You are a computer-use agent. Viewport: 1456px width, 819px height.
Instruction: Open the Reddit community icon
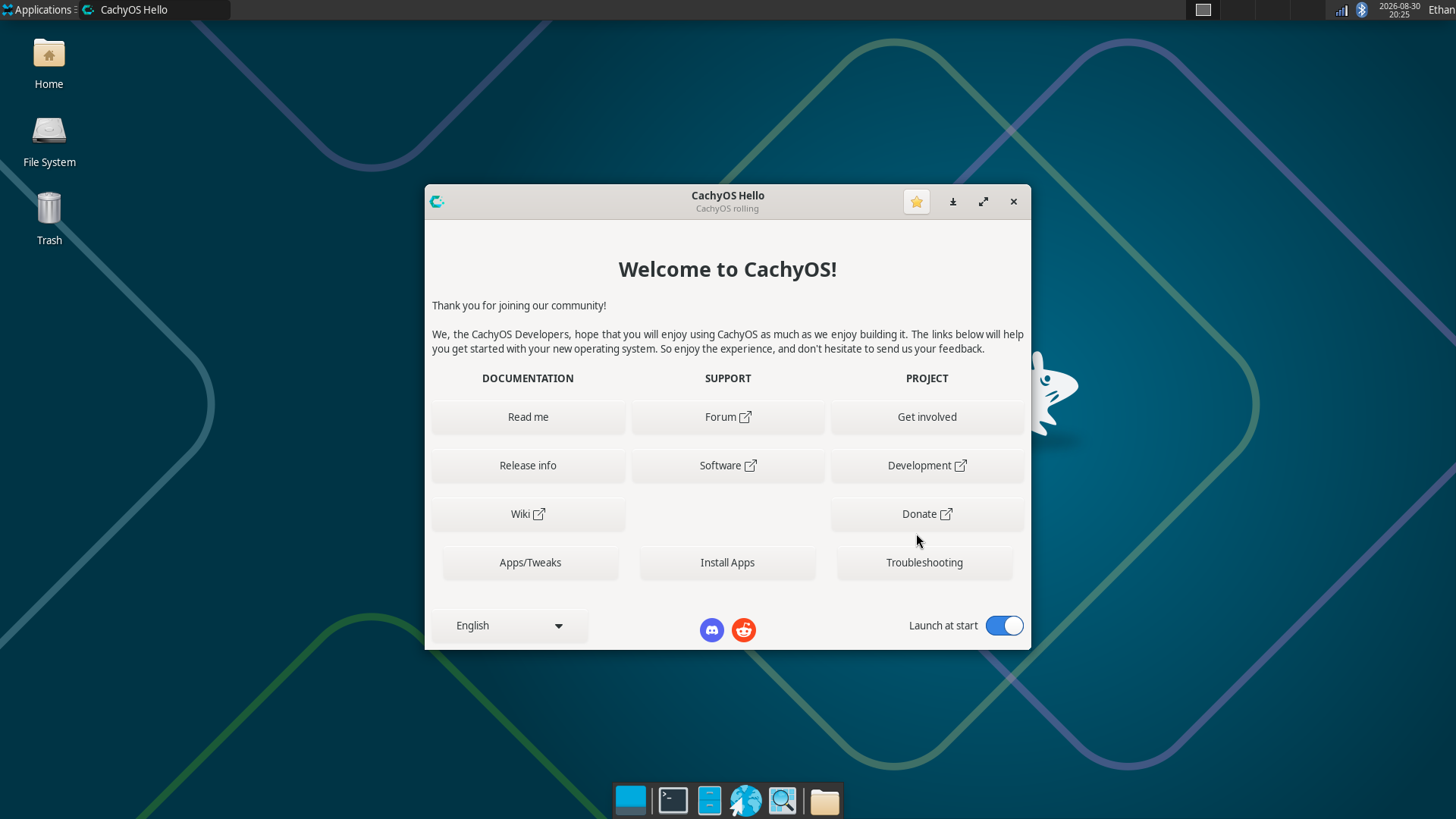tap(744, 630)
